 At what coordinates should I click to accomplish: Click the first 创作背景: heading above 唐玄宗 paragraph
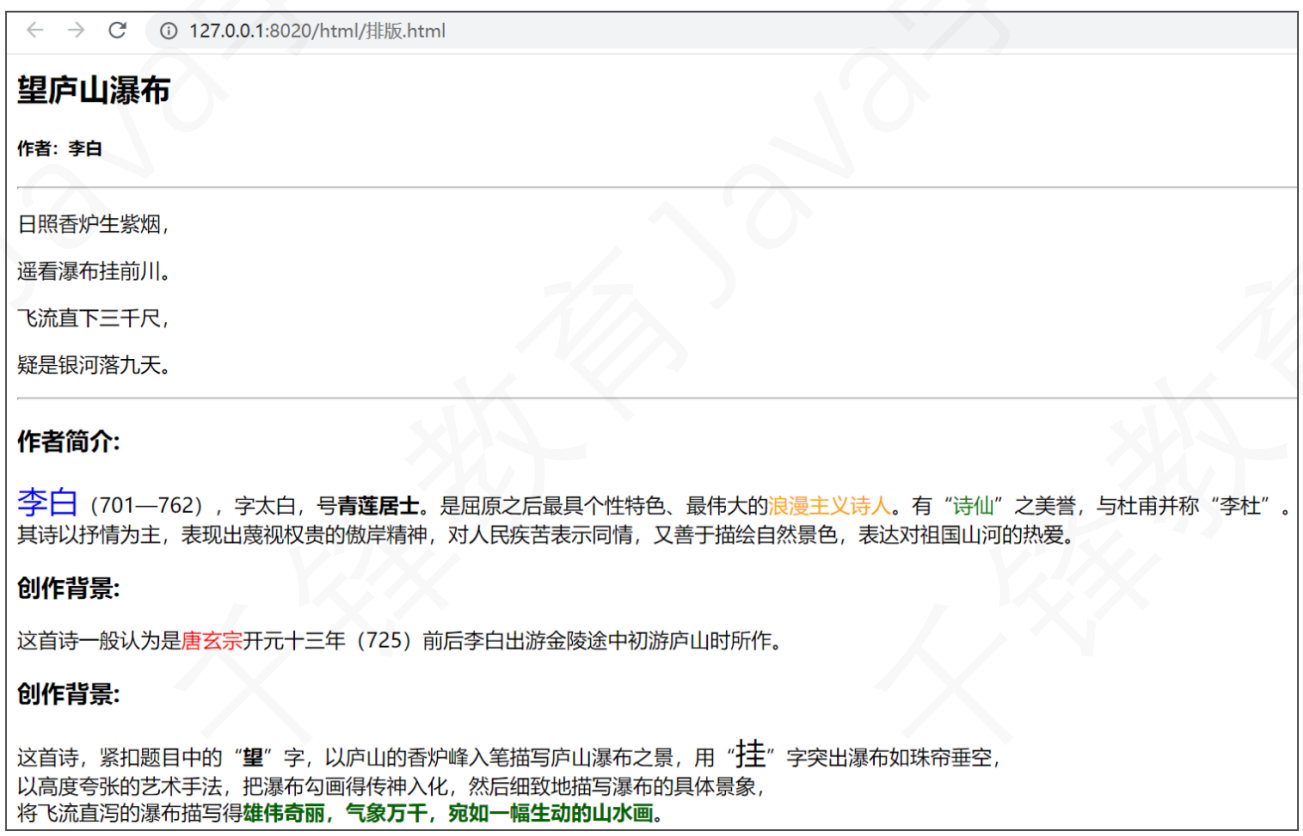[x=69, y=589]
